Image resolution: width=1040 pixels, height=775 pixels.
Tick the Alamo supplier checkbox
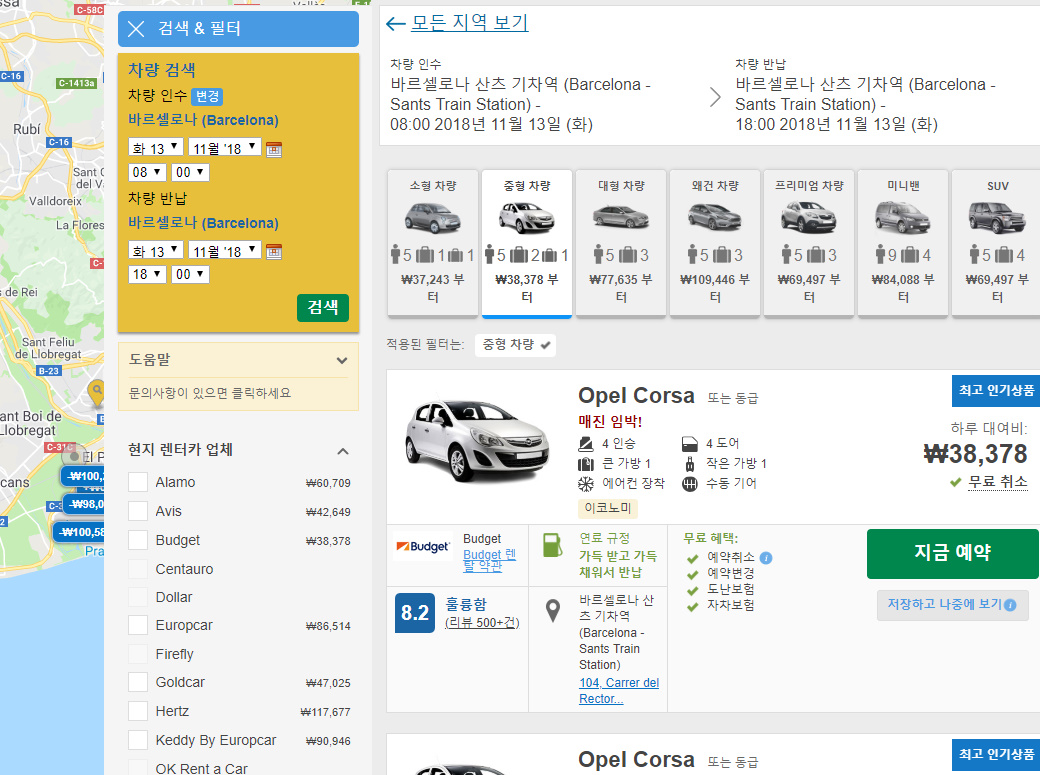tap(138, 482)
